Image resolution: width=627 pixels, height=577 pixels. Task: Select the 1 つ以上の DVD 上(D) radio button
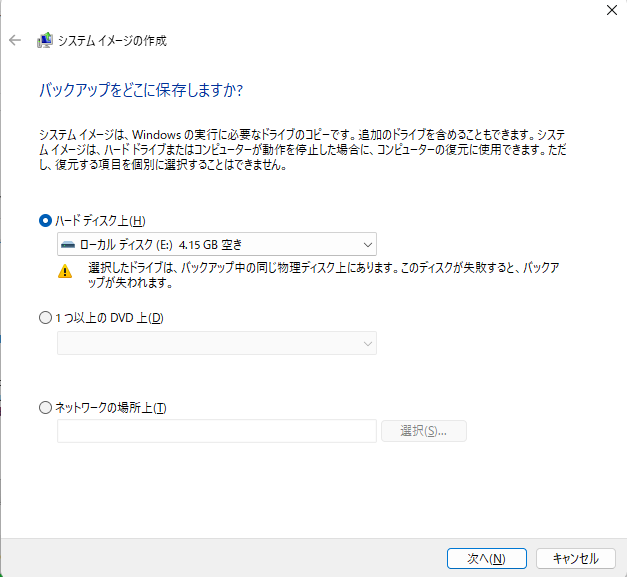point(45,318)
